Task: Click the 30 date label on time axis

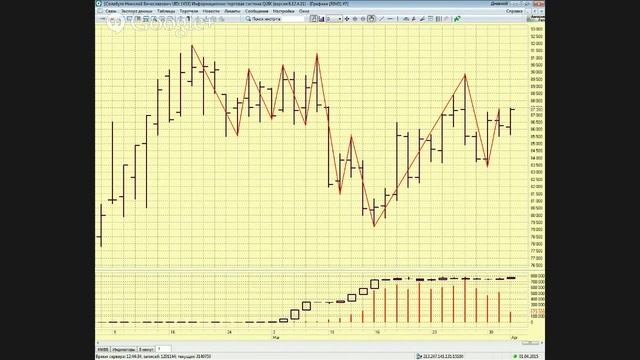Action: coord(491,332)
